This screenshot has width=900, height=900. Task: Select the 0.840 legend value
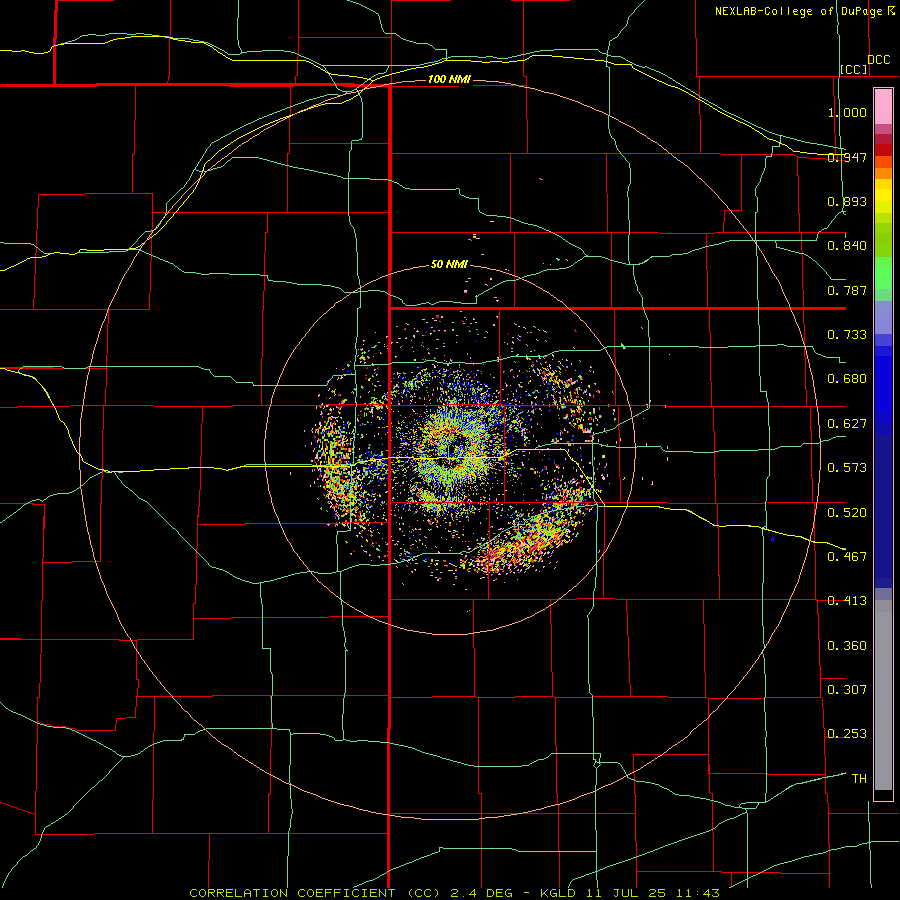coord(847,246)
